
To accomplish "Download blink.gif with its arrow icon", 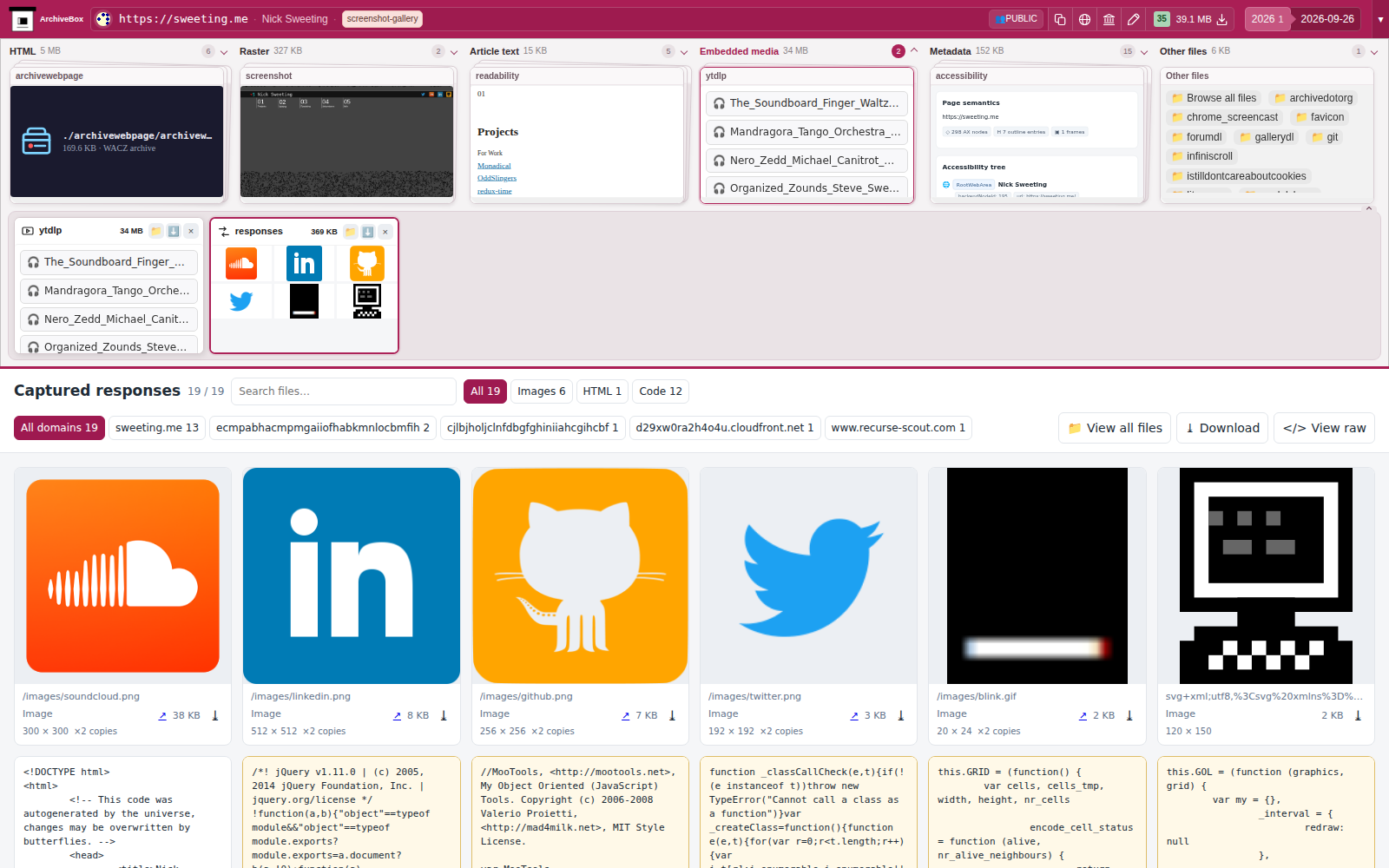I will [x=1129, y=716].
